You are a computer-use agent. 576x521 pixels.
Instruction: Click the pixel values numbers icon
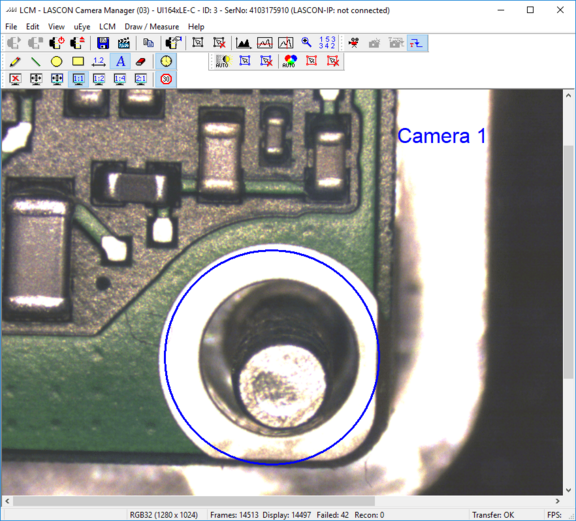pyautogui.click(x=327, y=43)
